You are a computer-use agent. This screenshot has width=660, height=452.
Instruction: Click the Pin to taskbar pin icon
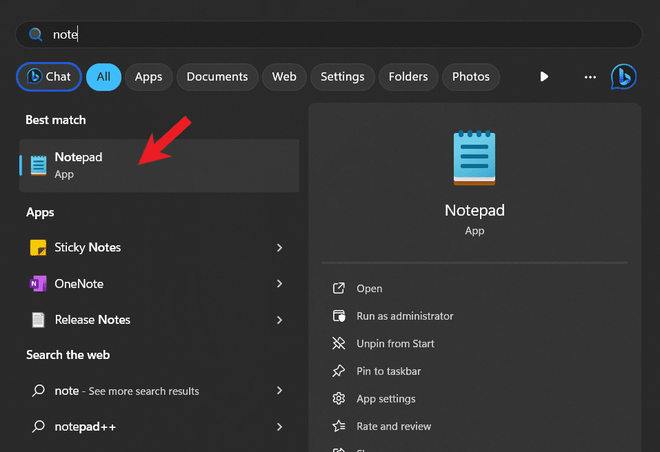(338, 371)
